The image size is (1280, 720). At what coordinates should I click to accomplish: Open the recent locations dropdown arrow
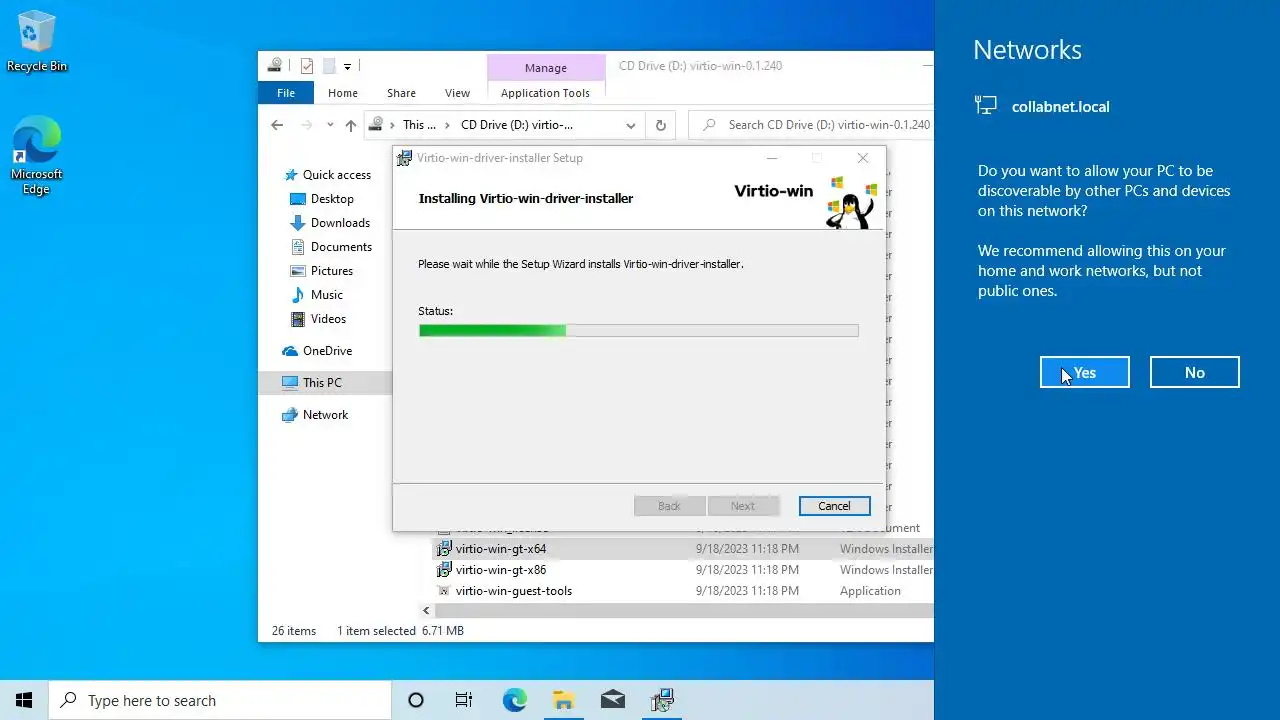pos(330,125)
